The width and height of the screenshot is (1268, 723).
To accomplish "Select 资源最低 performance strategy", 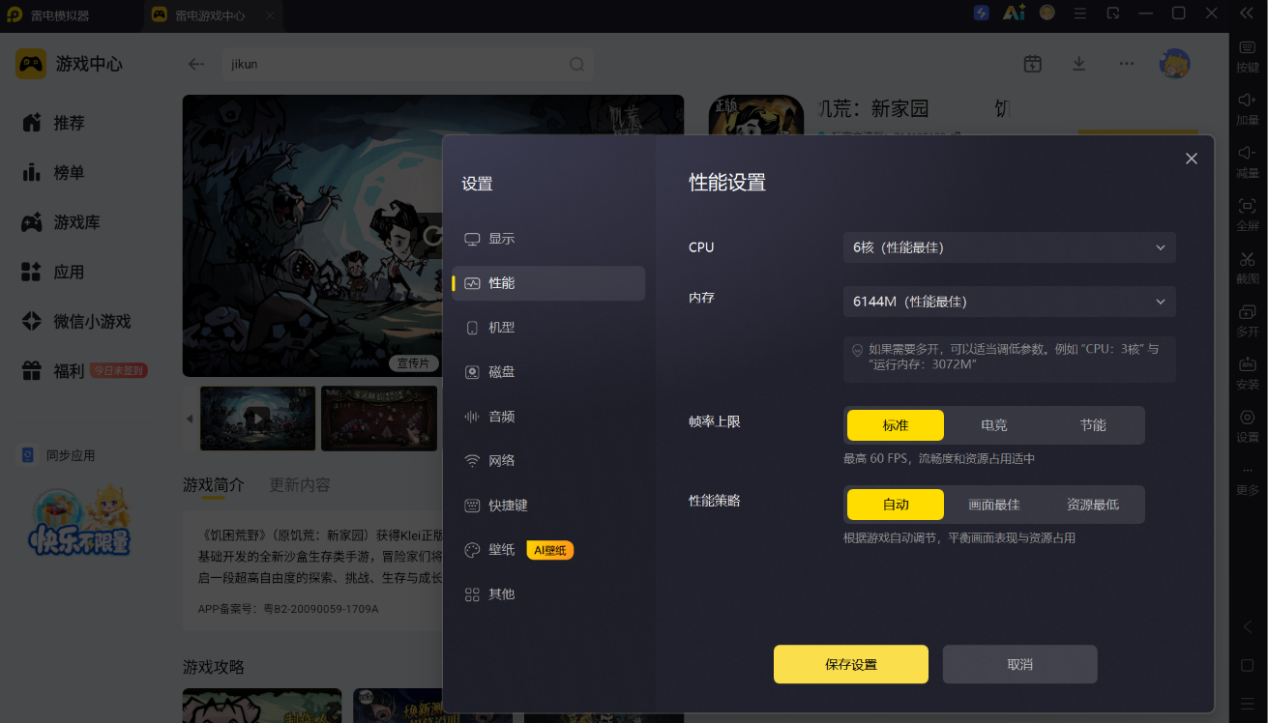I will click(1093, 505).
